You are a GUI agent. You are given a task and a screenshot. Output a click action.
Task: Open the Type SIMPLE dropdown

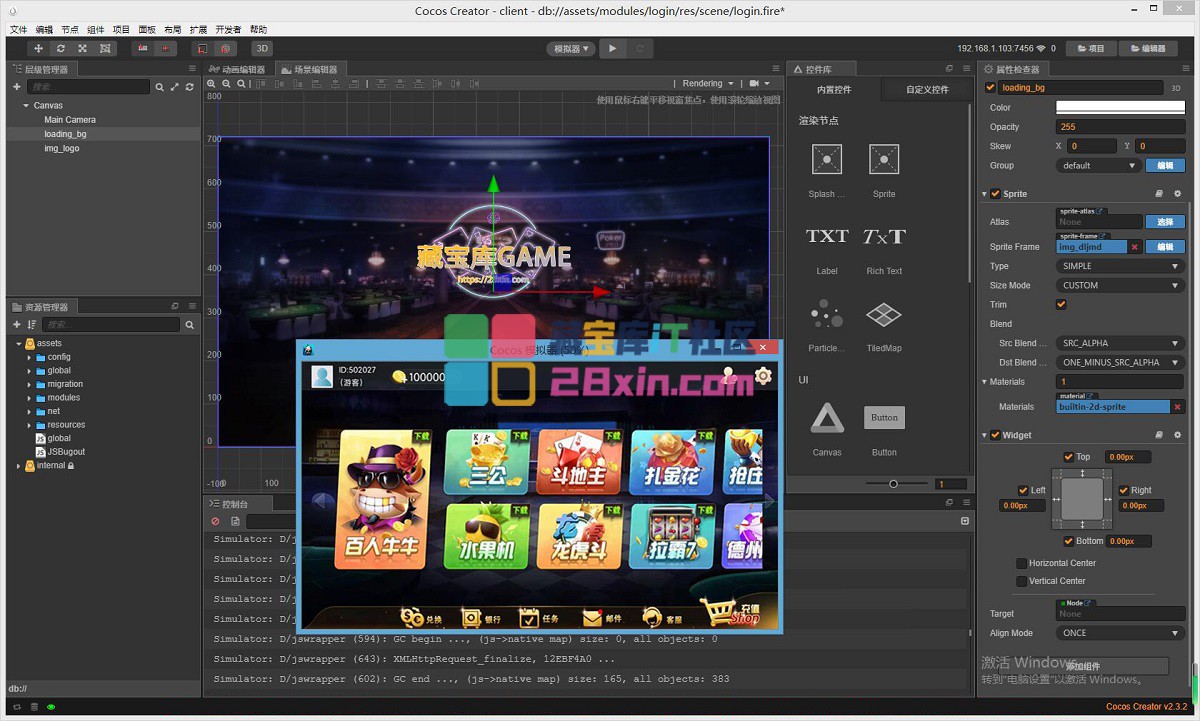pyautogui.click(x=1120, y=267)
